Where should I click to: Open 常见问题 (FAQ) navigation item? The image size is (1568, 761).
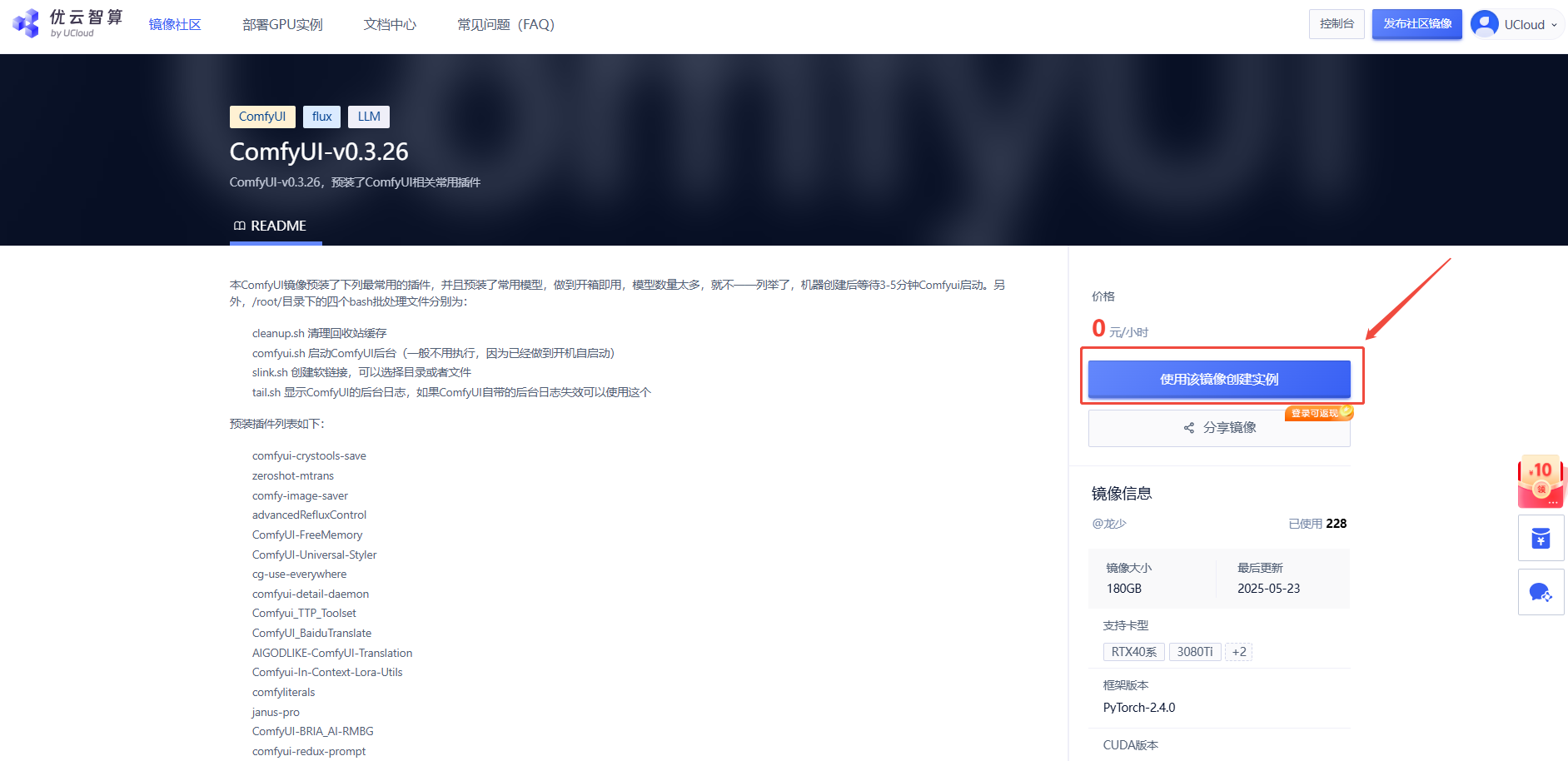point(505,25)
